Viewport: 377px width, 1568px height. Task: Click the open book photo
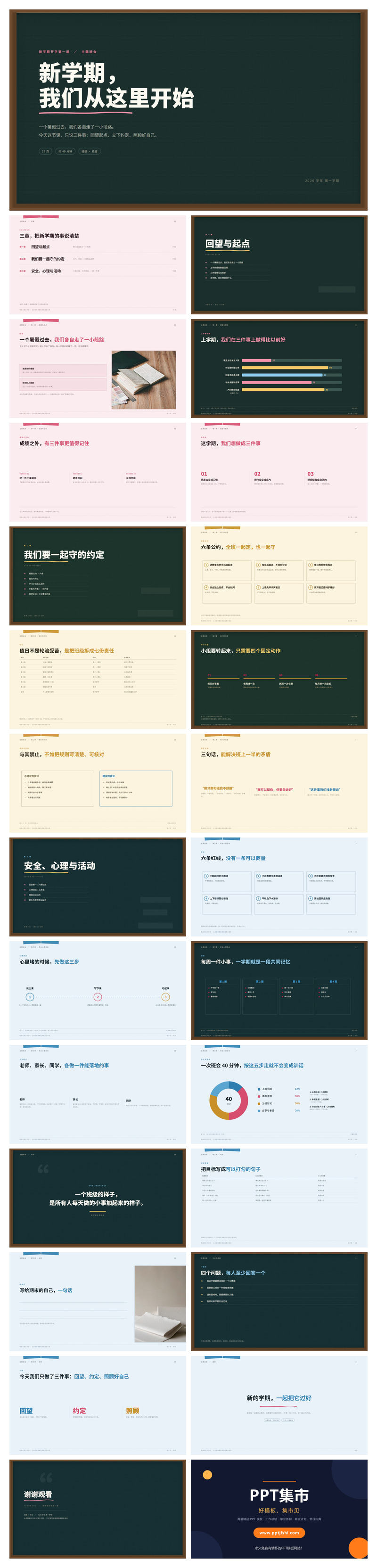click(x=144, y=380)
